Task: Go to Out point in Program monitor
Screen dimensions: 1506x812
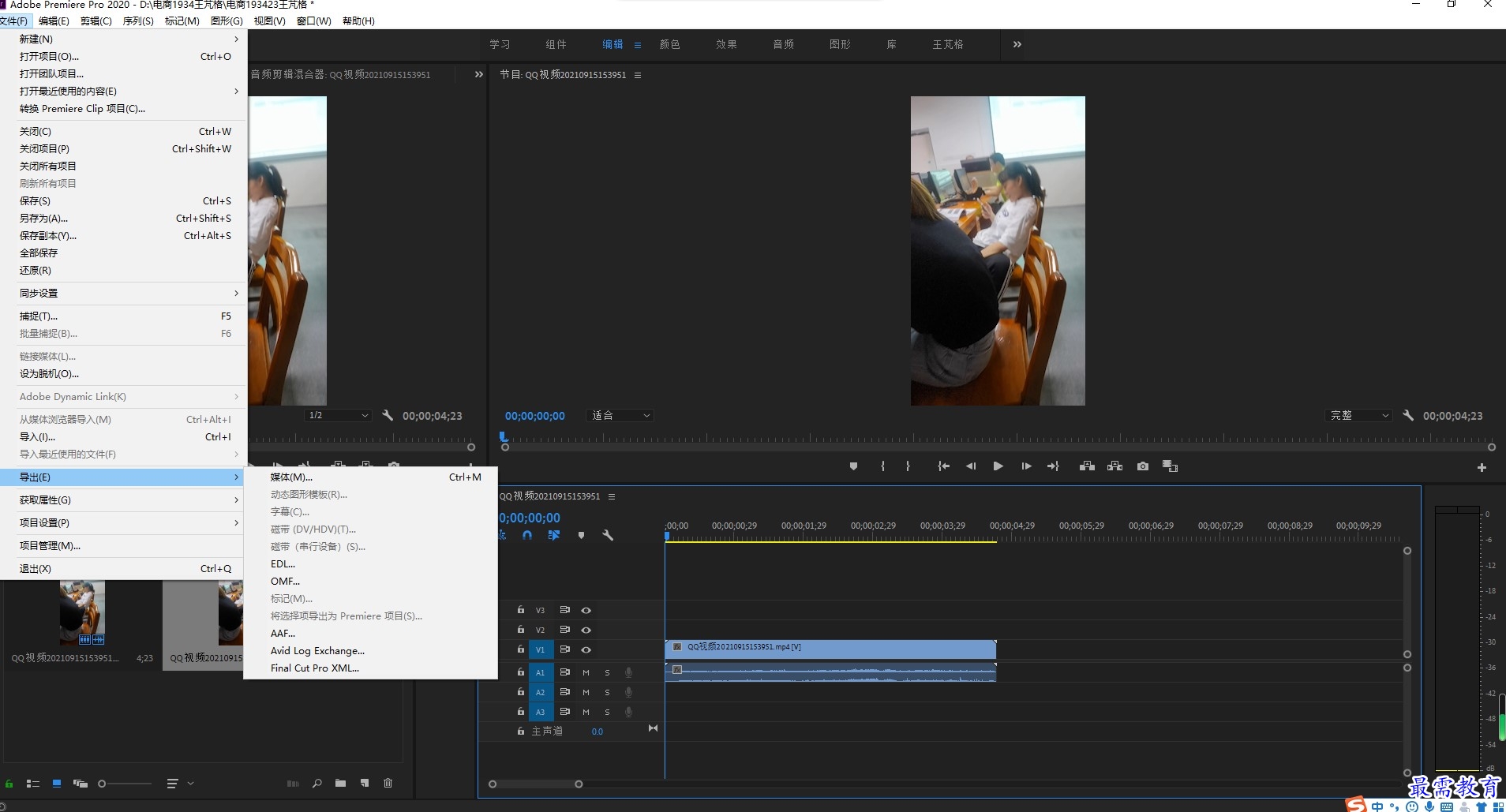Action: (1053, 466)
